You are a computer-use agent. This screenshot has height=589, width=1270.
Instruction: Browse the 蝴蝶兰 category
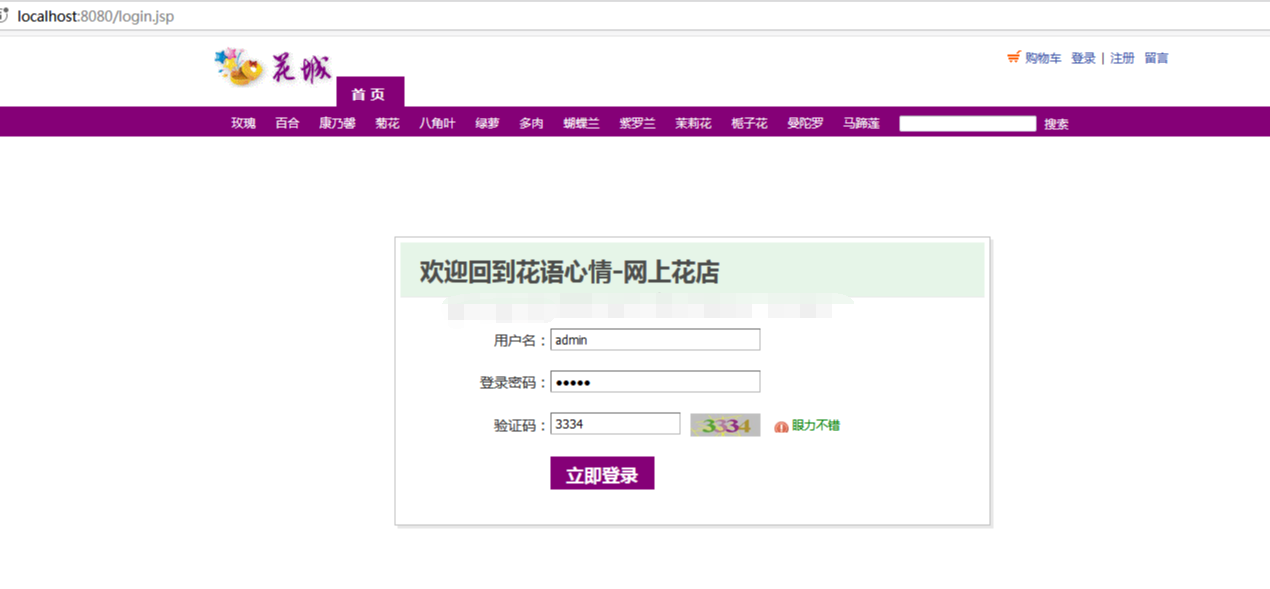click(581, 124)
